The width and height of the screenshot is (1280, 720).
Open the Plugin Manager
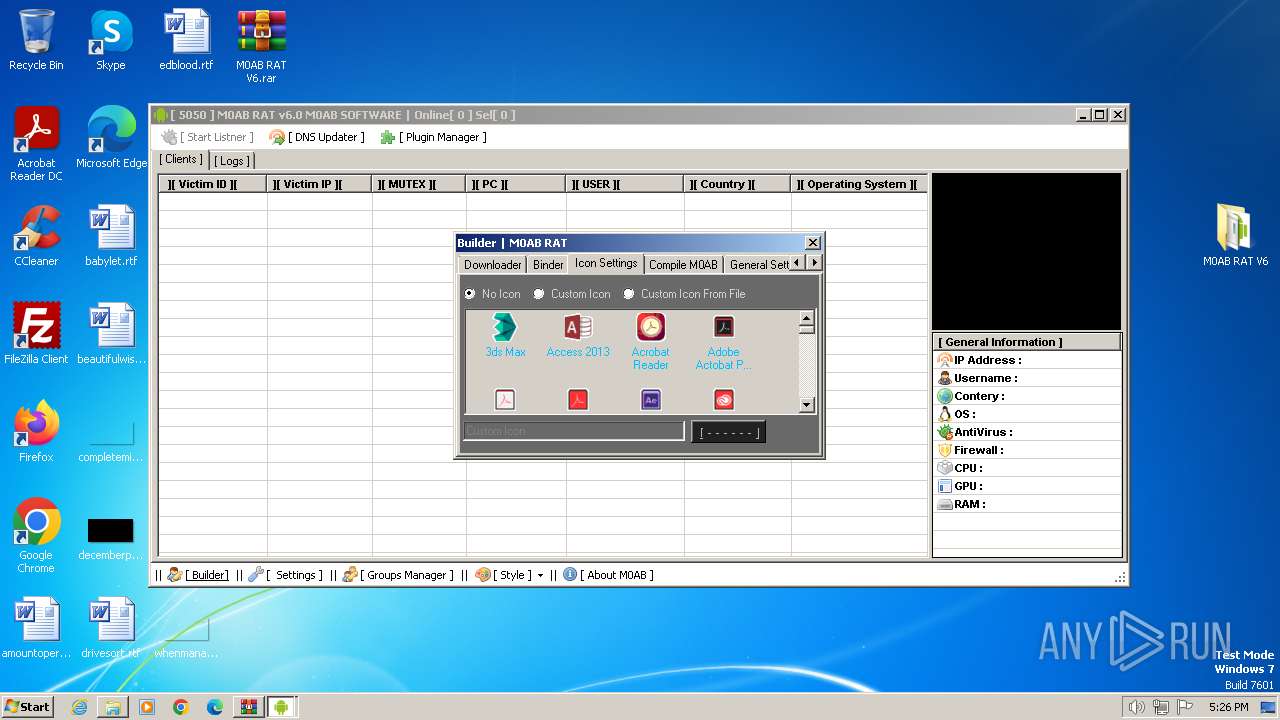click(x=434, y=137)
